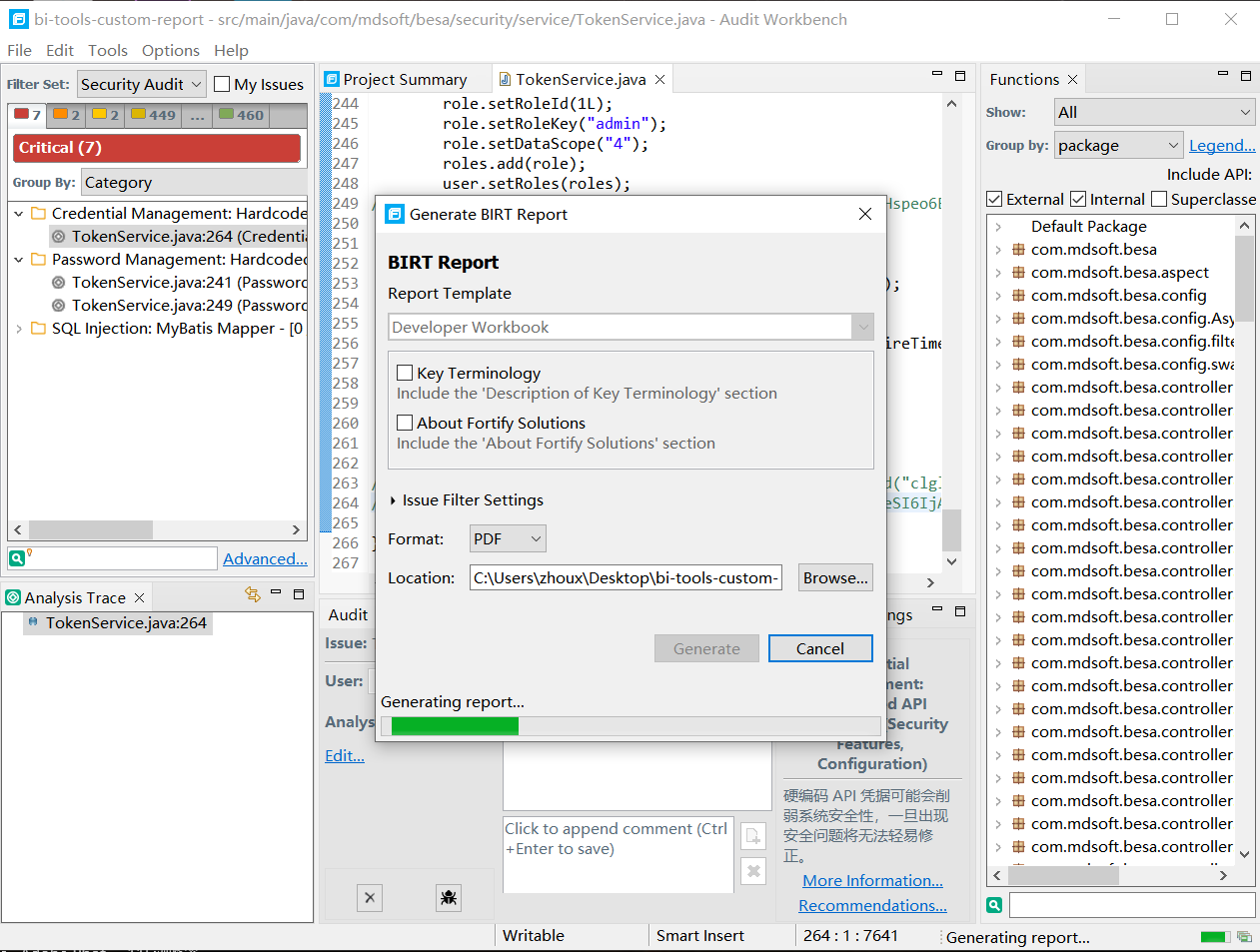Select the Low issues tab showing 449

click(154, 115)
